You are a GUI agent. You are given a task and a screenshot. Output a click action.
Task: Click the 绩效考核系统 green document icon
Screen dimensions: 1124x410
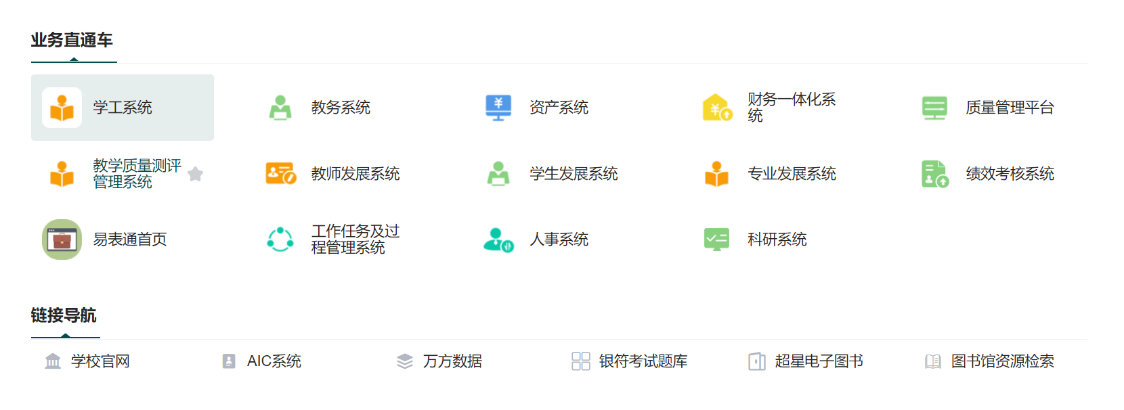point(934,174)
